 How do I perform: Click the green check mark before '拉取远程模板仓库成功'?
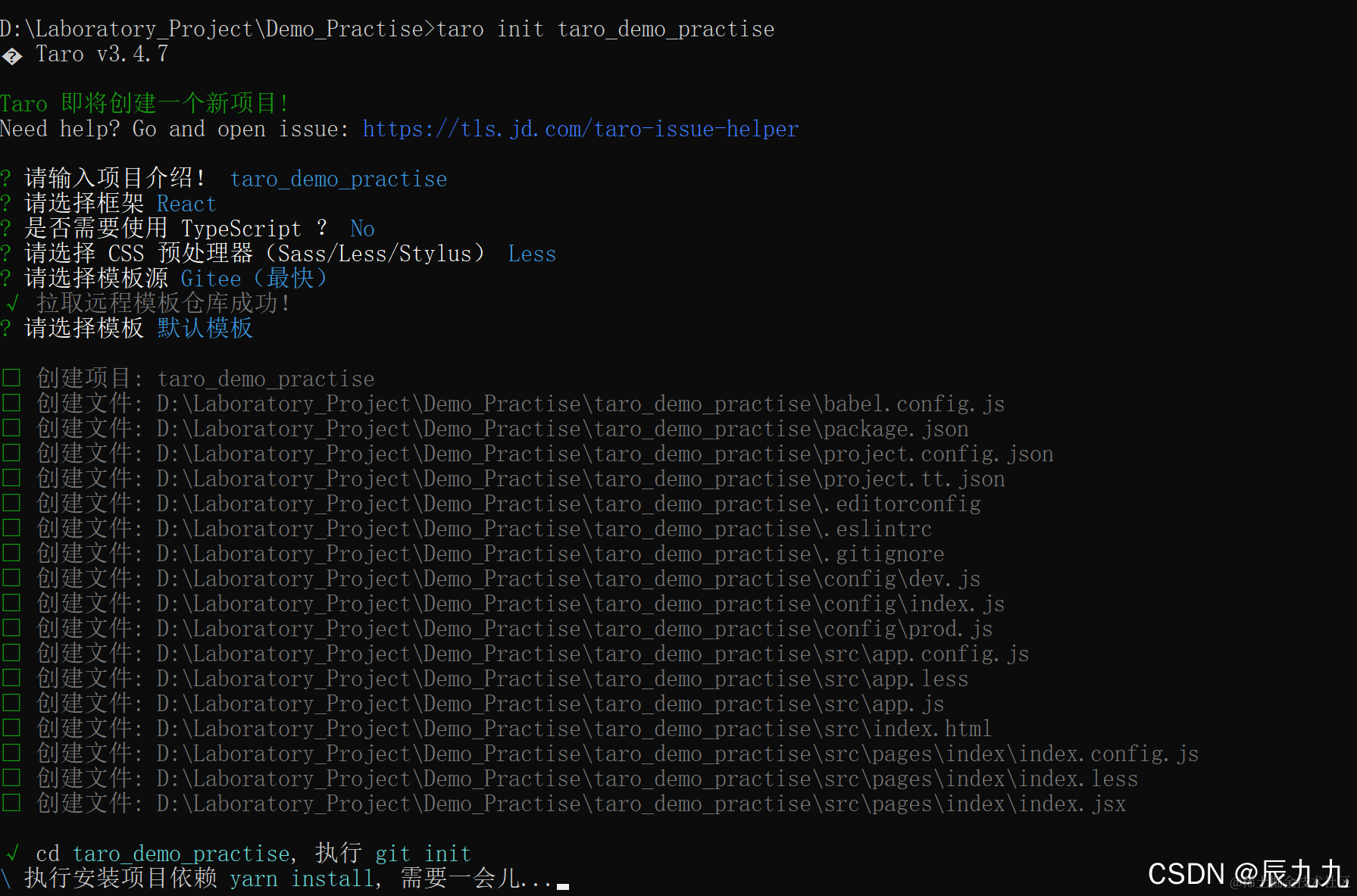[12, 304]
